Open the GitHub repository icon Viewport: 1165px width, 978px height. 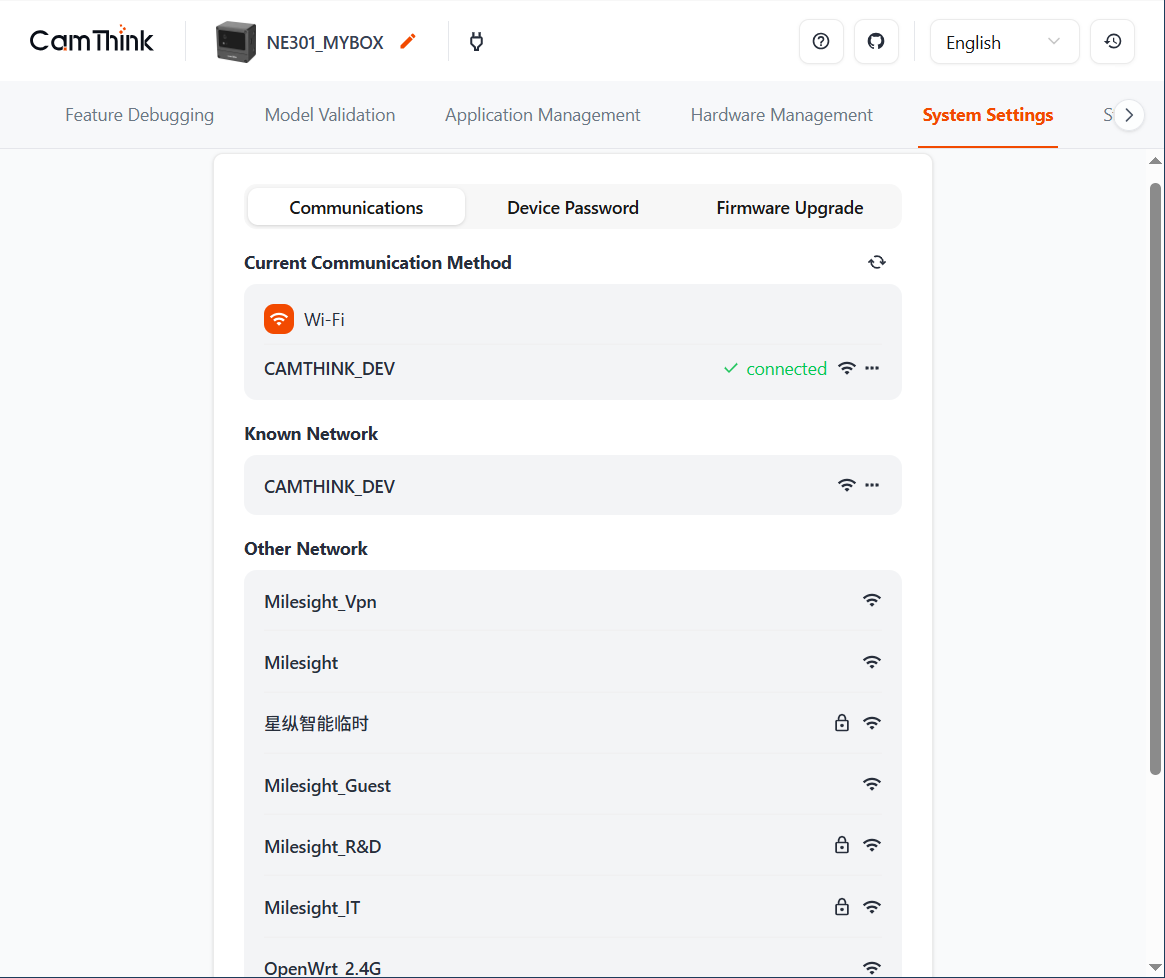[876, 42]
